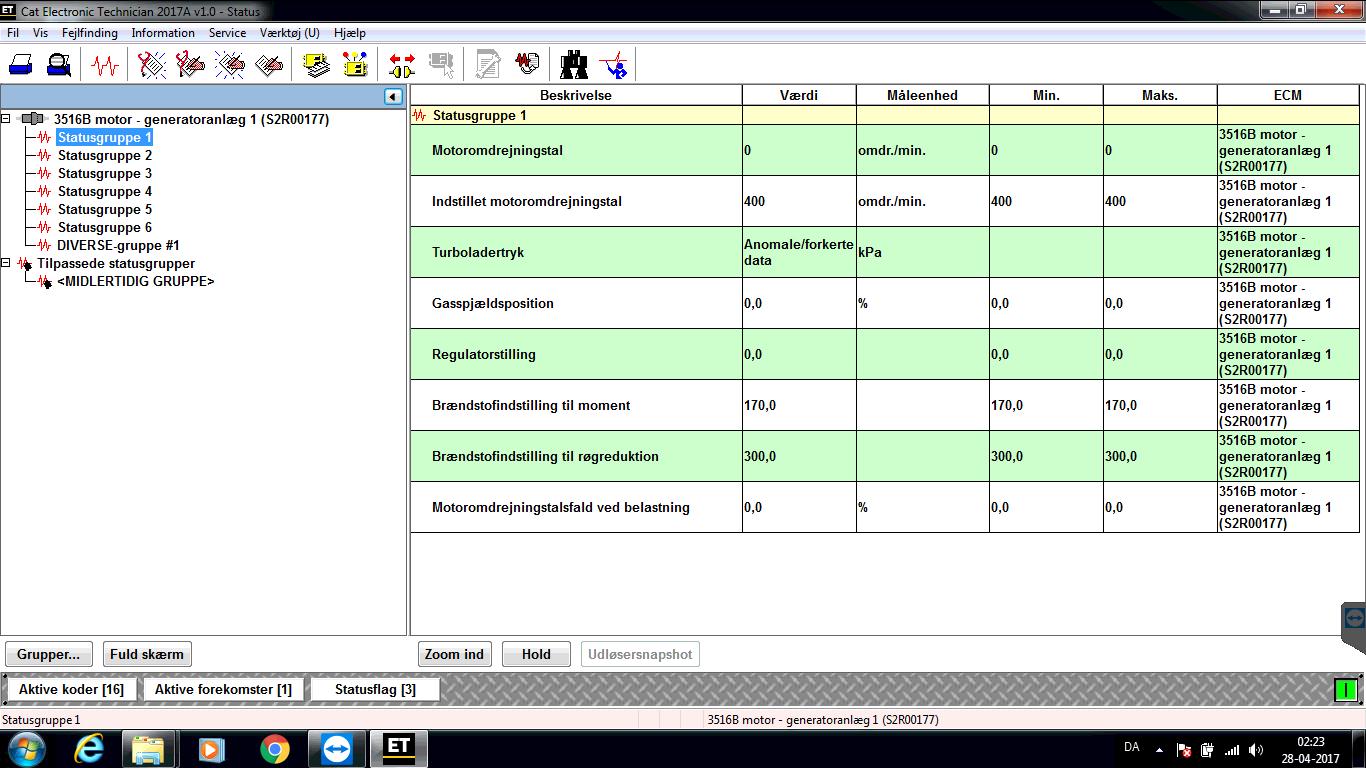Select Statusgruppe 6 in the tree
The image size is (1366, 768).
click(x=105, y=227)
